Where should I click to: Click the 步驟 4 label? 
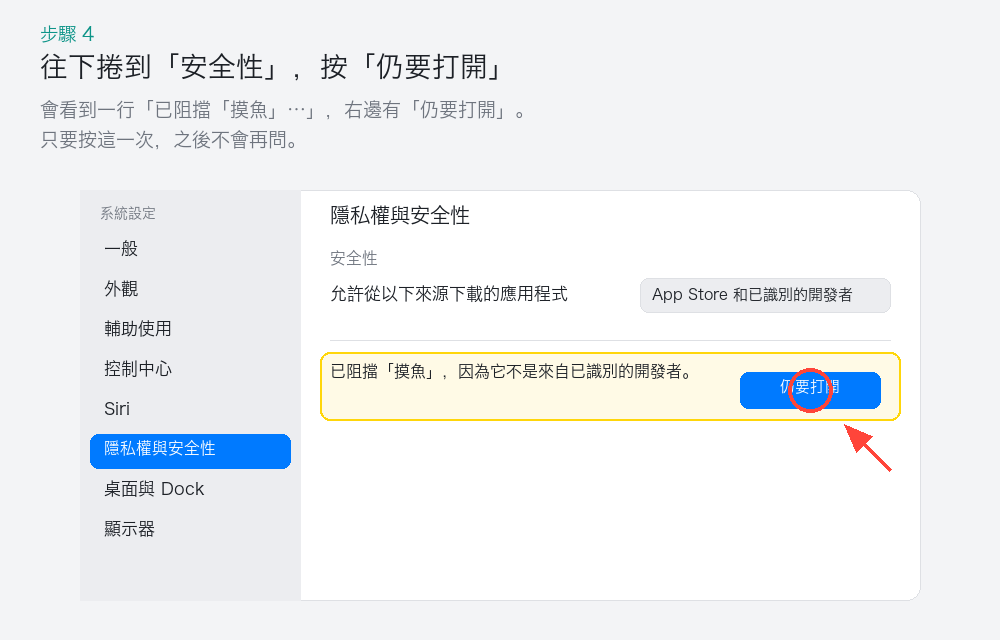[67, 34]
